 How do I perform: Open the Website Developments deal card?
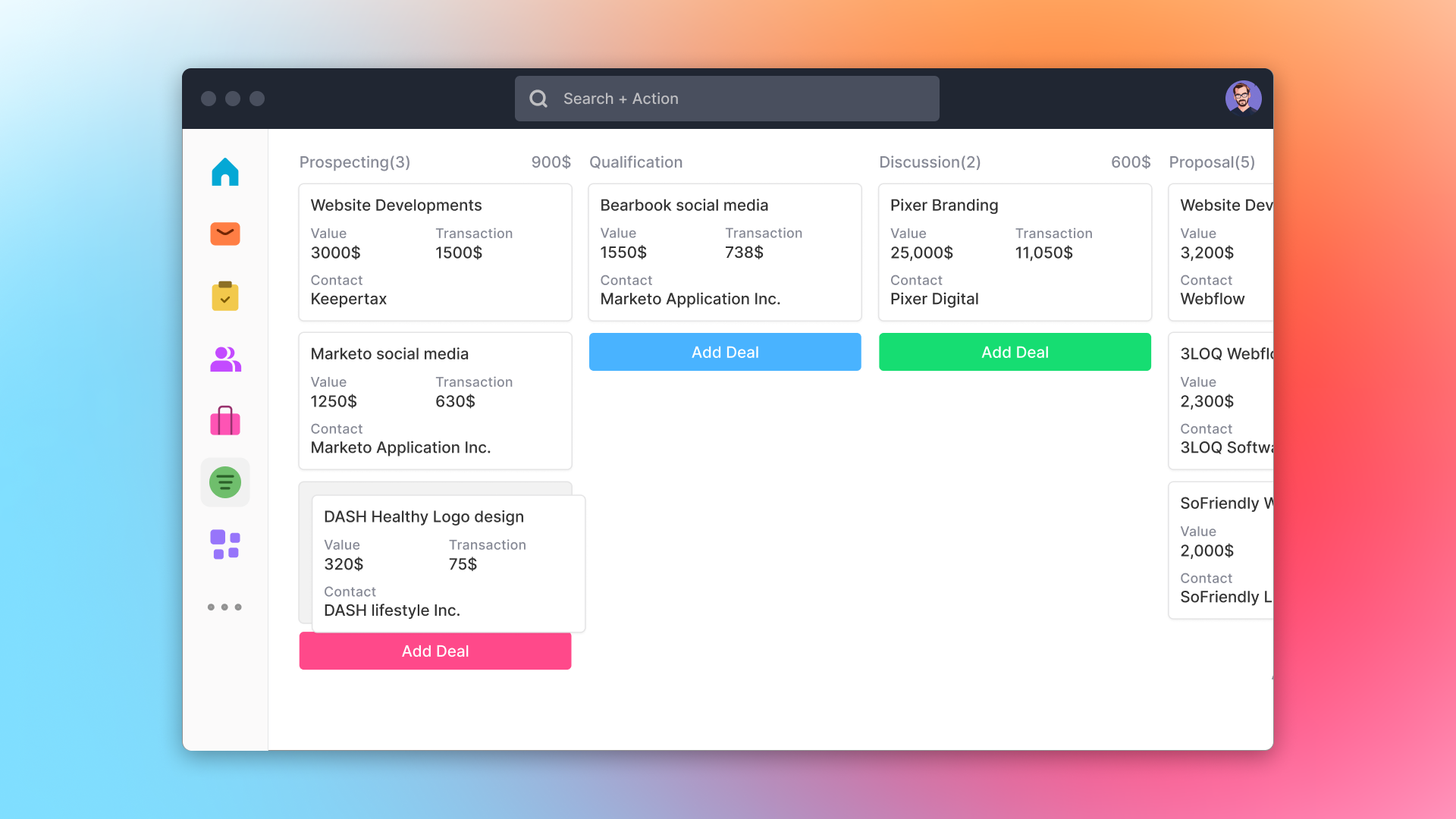435,252
